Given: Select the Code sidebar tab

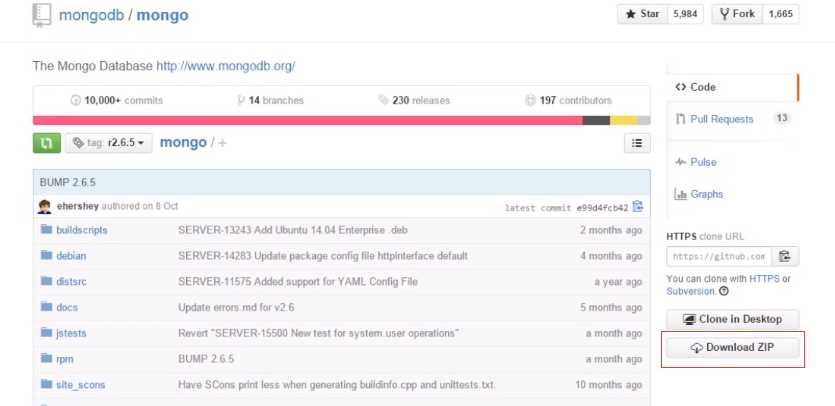Looking at the screenshot, I should (x=733, y=87).
